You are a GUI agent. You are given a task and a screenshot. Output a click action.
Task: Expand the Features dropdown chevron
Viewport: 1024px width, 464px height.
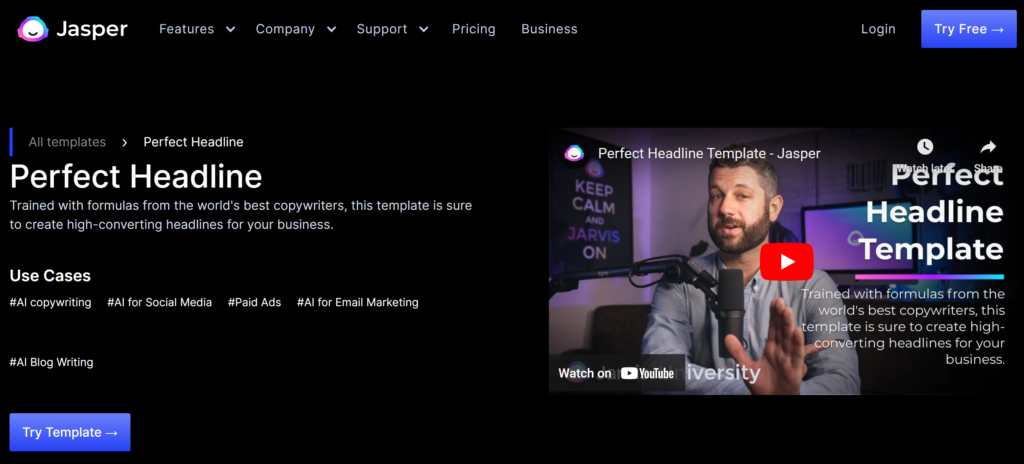pos(230,29)
